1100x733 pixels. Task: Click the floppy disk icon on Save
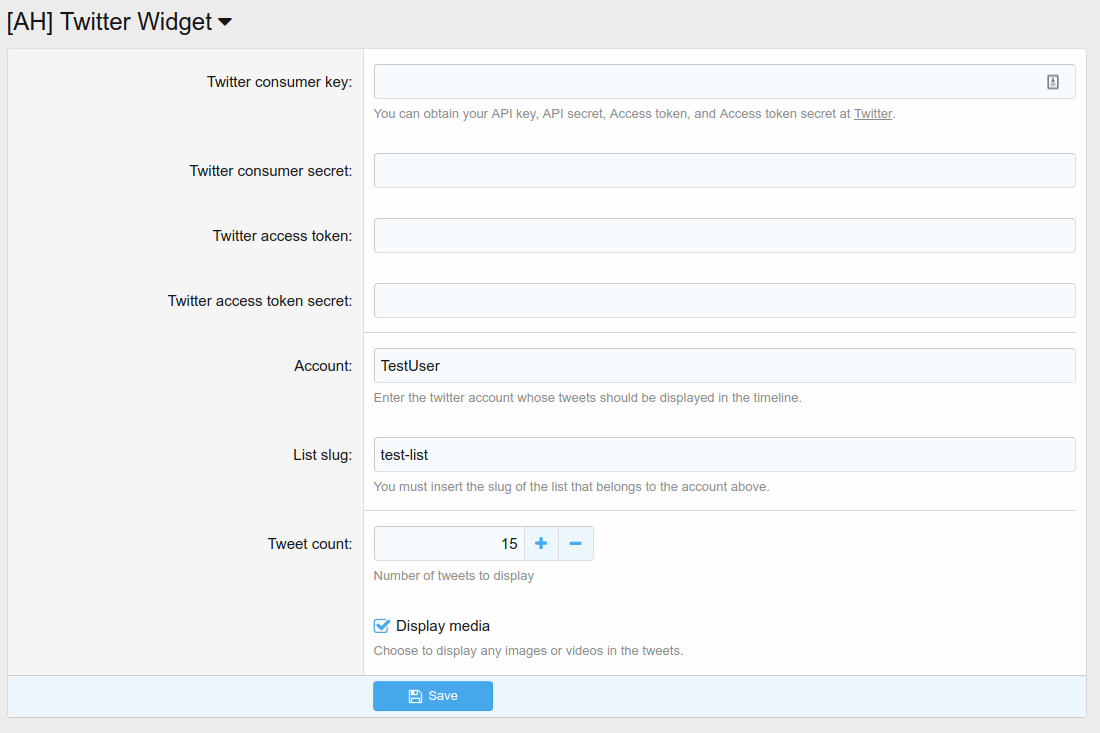[x=415, y=696]
